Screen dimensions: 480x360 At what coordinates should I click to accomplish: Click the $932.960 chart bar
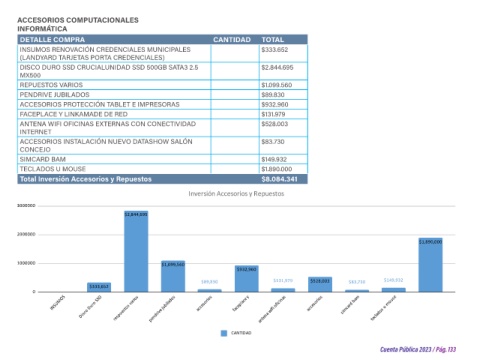point(246,279)
